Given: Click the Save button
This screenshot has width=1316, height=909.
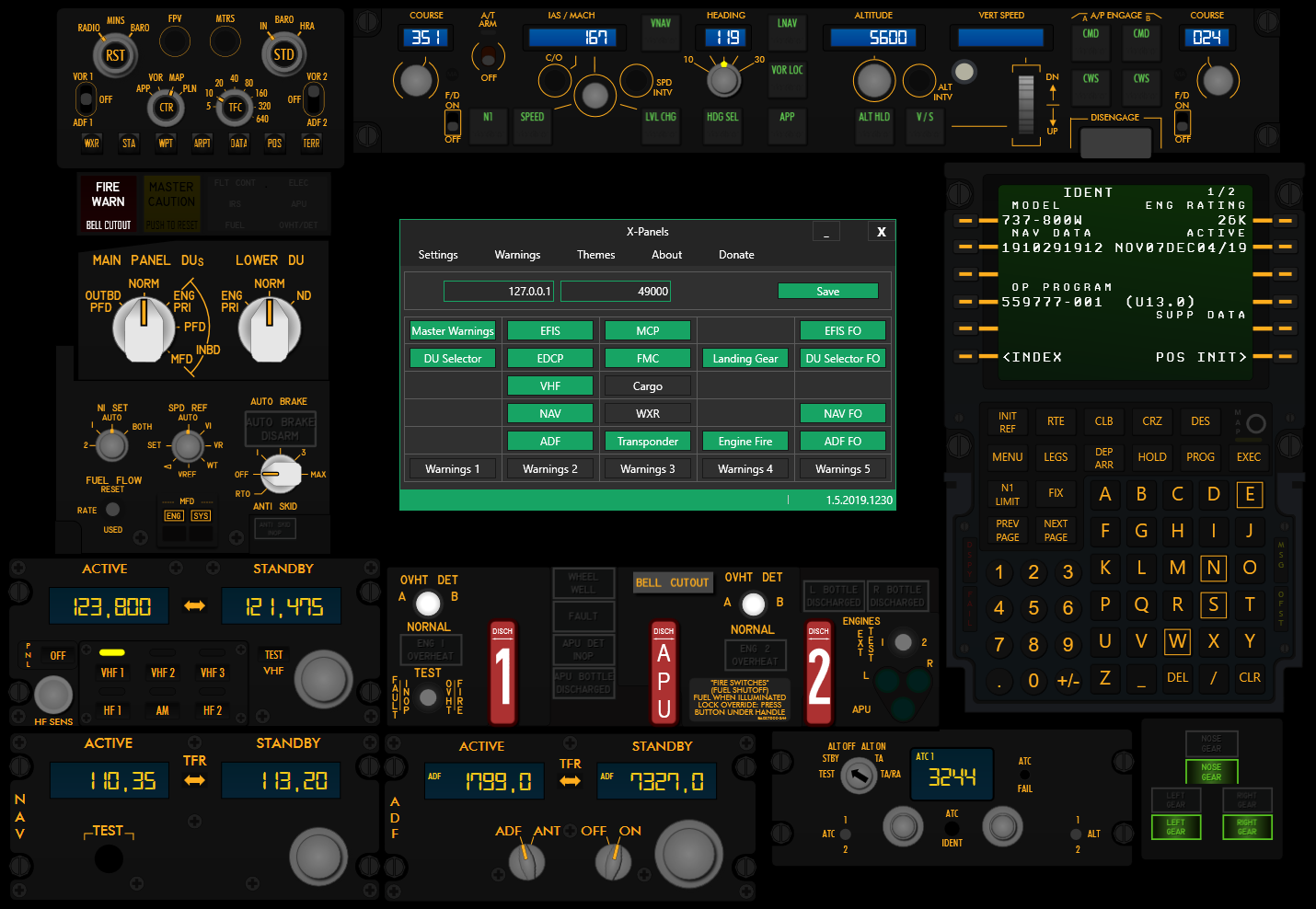Looking at the screenshot, I should pos(827,292).
